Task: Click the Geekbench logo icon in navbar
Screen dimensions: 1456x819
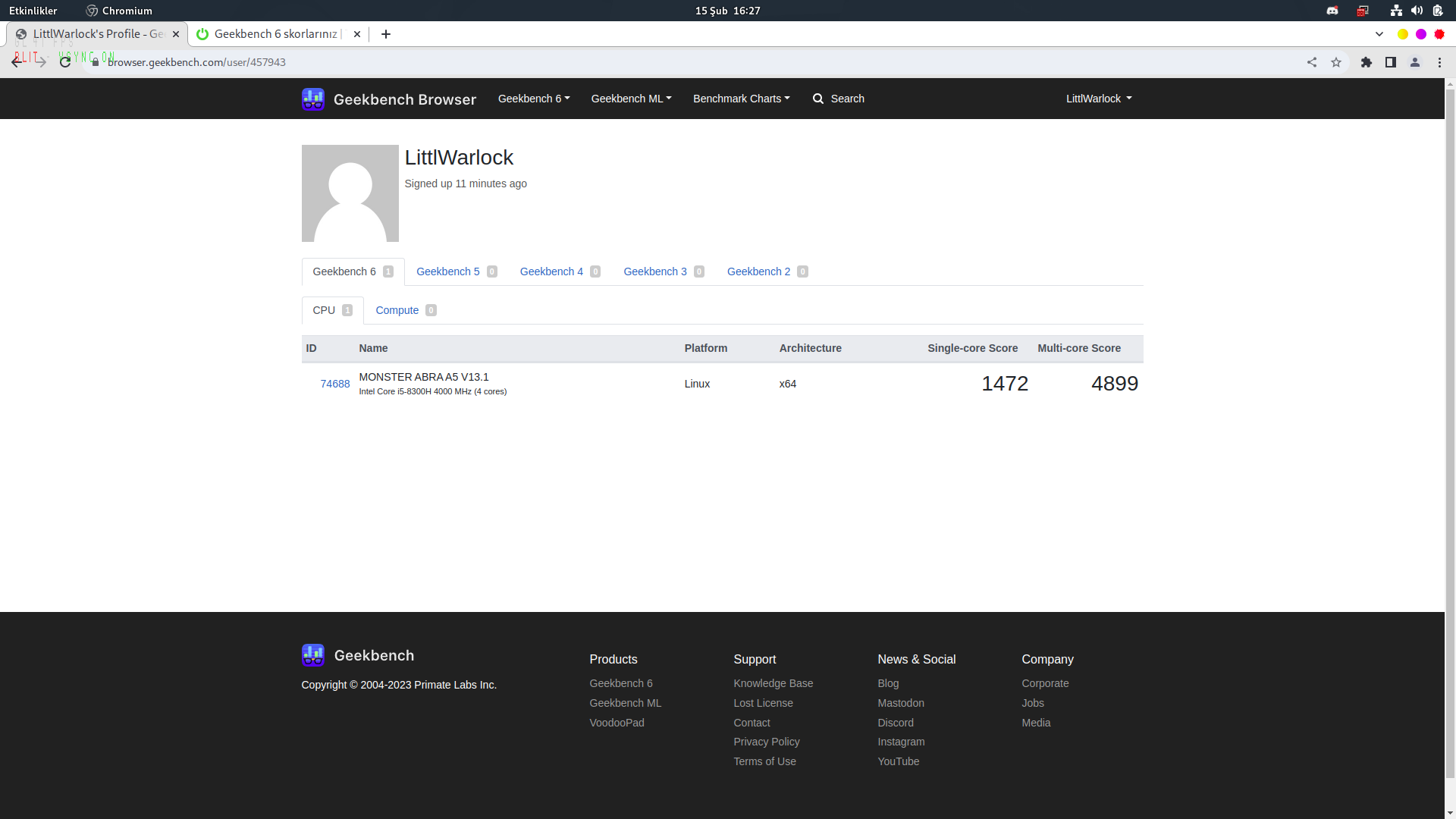Action: coord(312,99)
